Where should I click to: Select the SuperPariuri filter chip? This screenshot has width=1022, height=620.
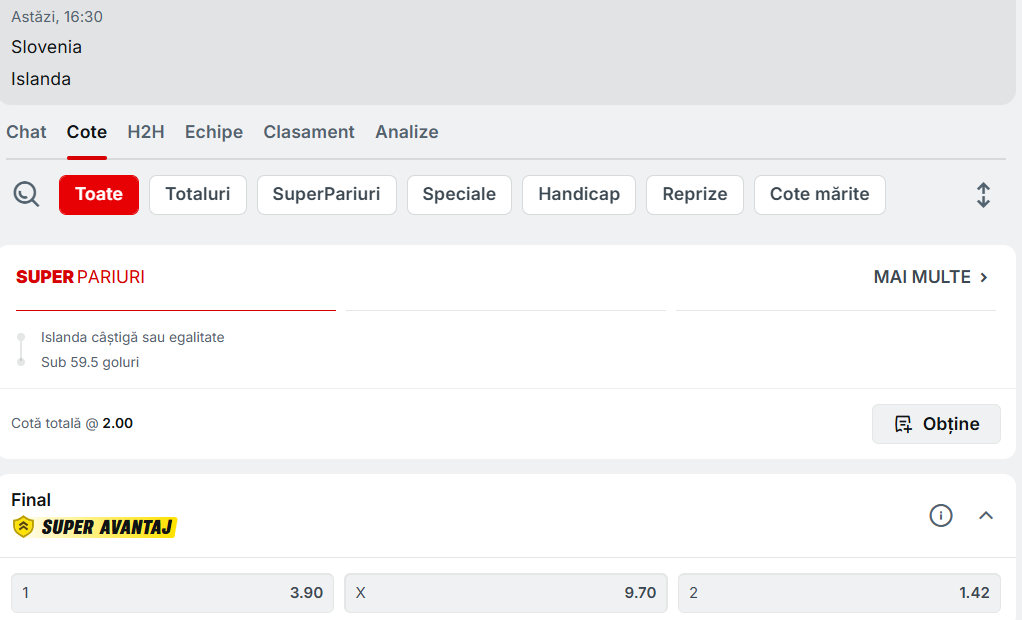click(326, 195)
